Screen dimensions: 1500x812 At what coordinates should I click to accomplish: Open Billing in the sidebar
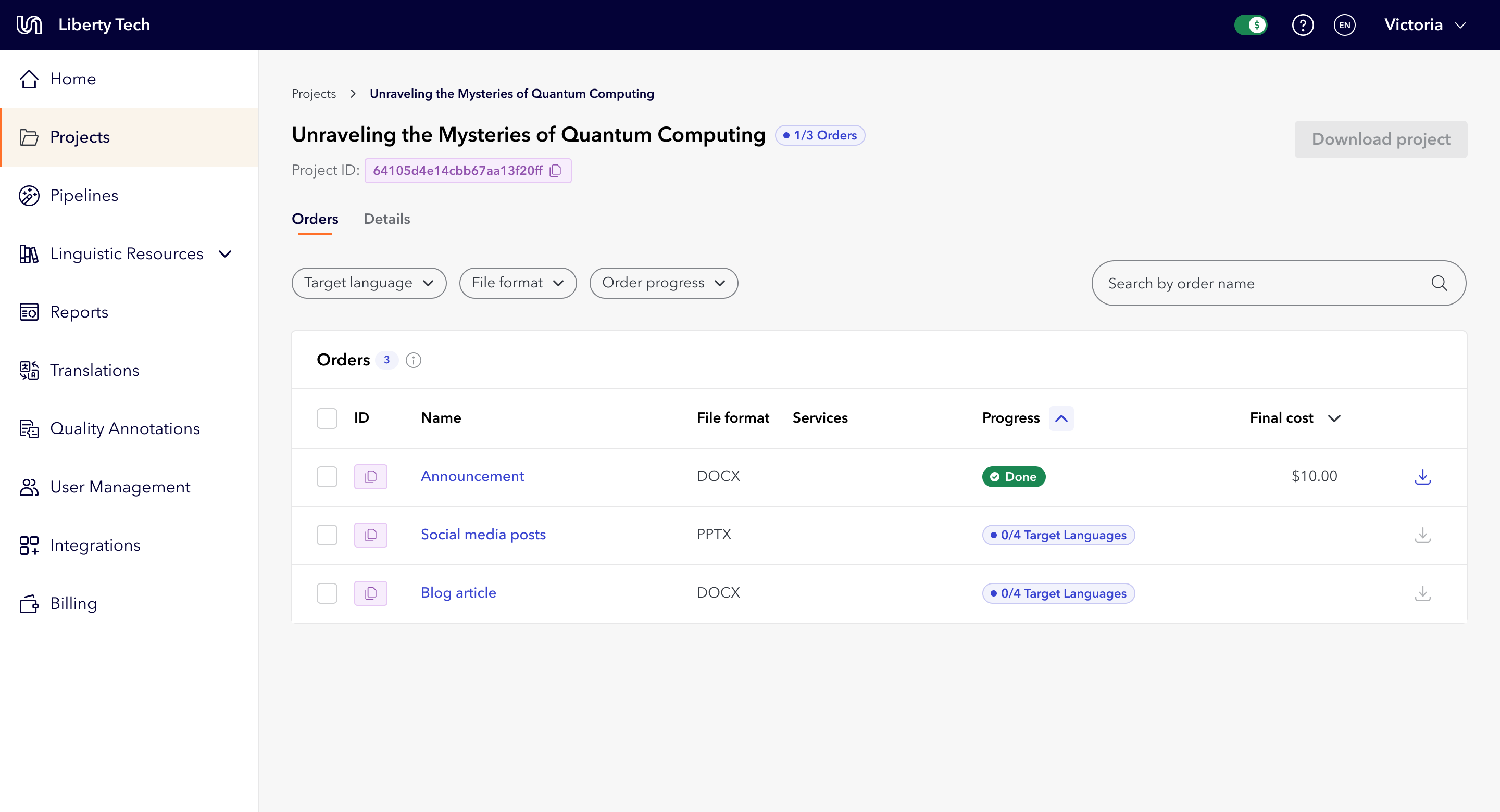pos(129,604)
